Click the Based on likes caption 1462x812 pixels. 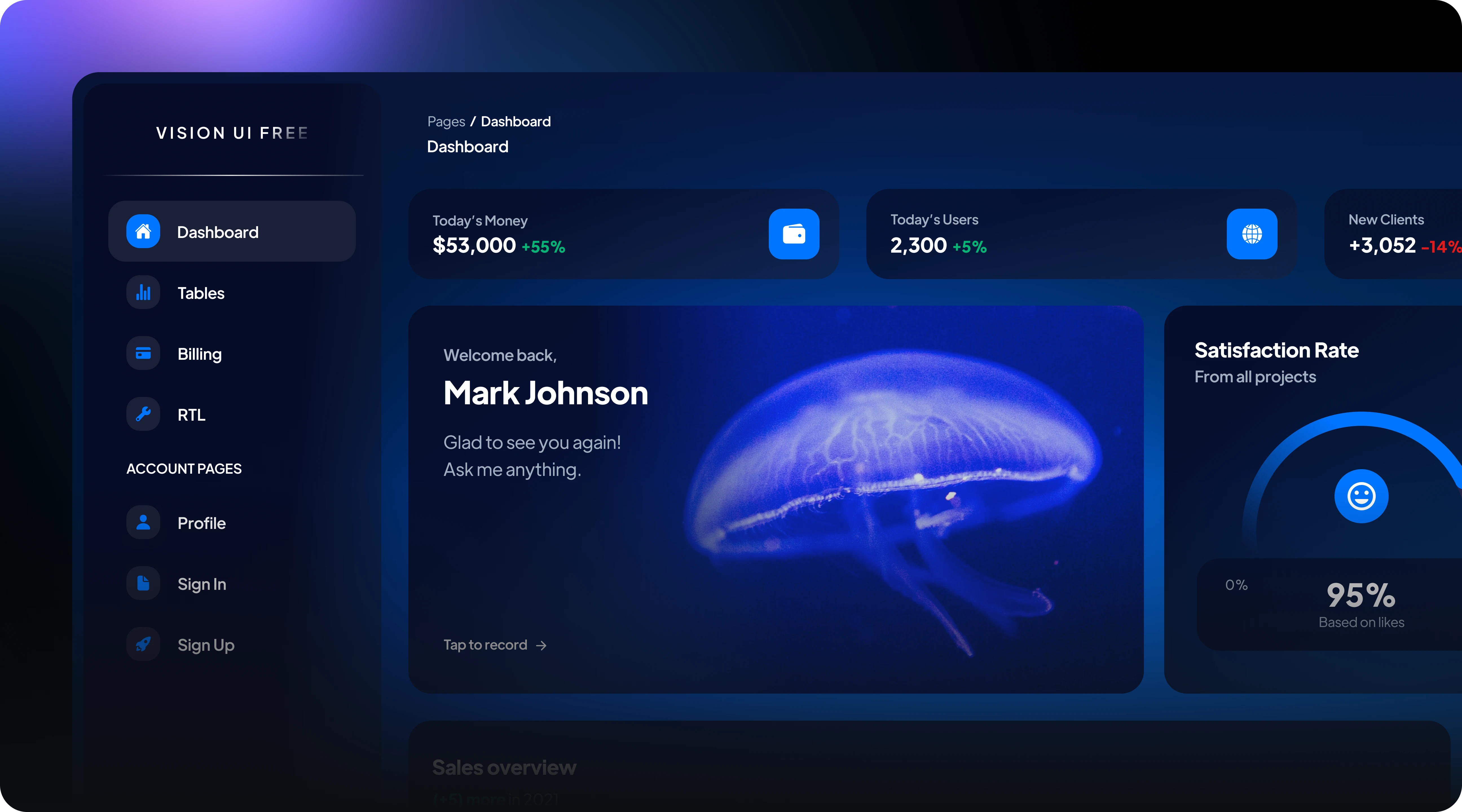tap(1361, 623)
